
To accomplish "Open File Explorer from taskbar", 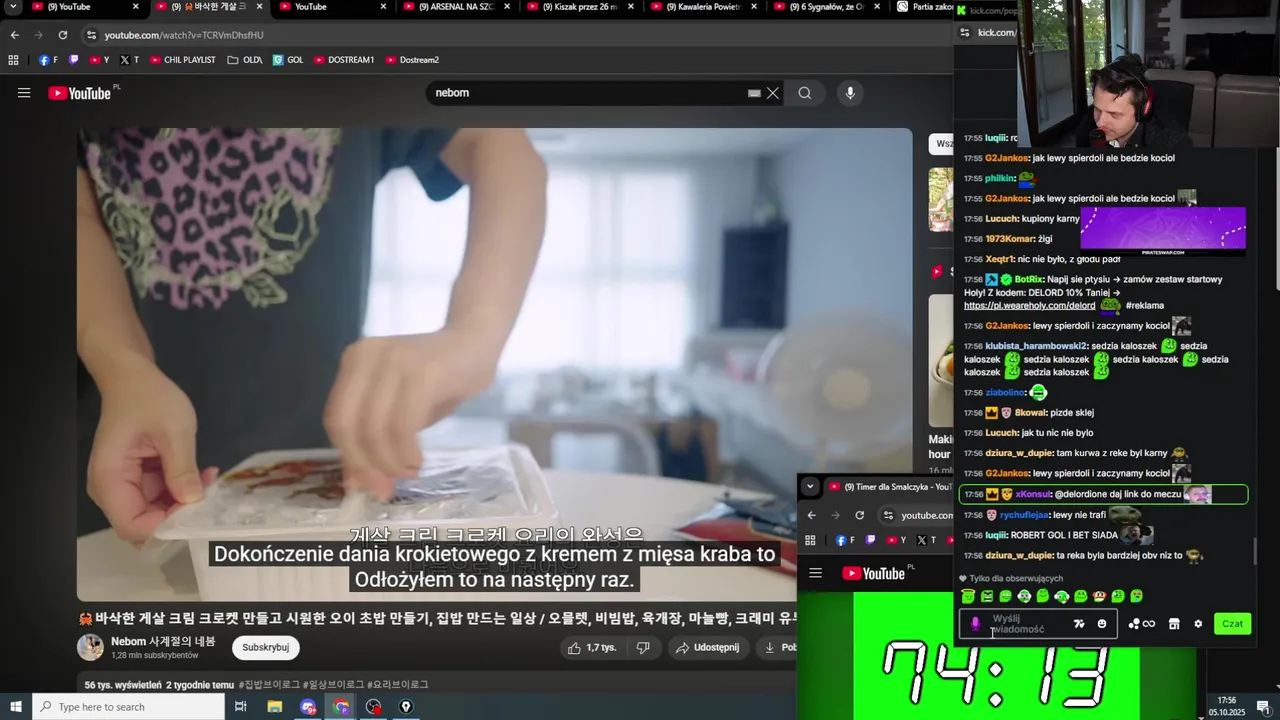I will tap(275, 707).
